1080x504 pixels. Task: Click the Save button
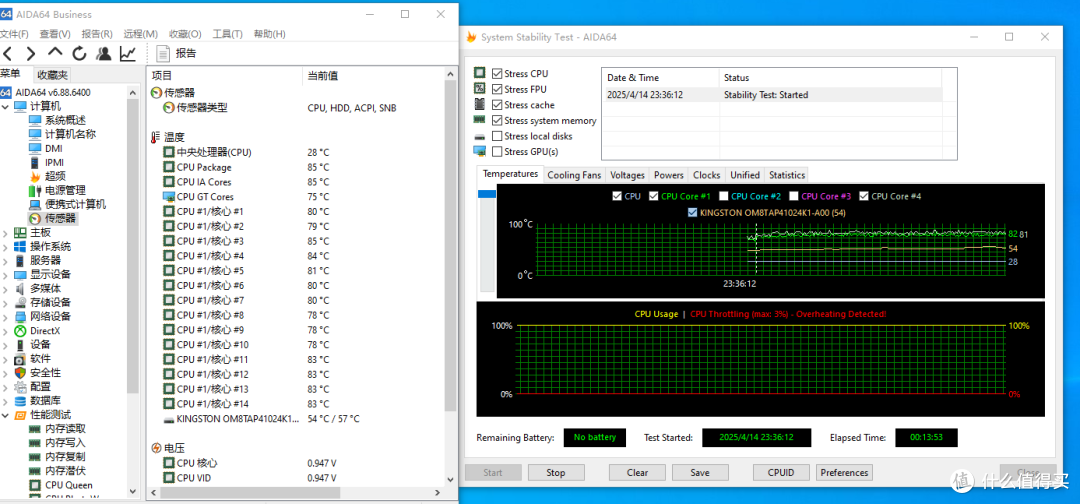[x=700, y=473]
